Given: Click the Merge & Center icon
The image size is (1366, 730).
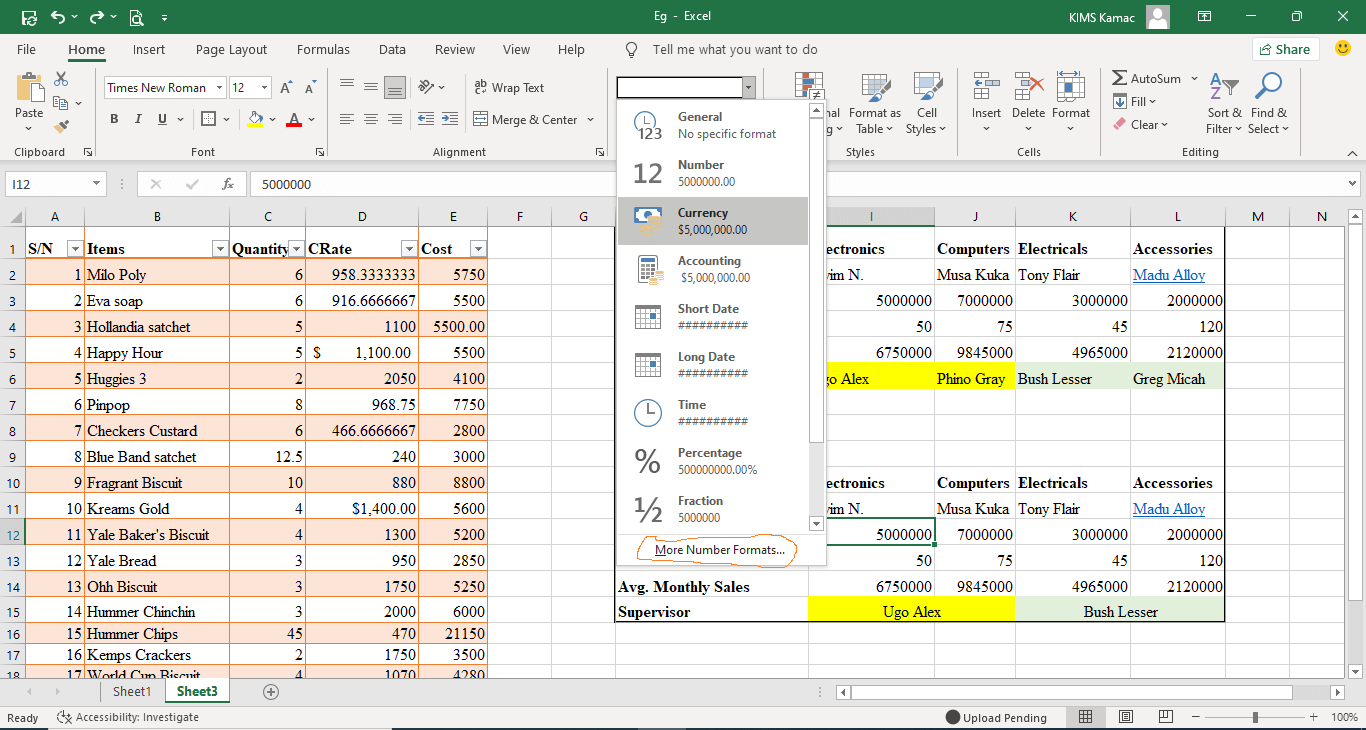Looking at the screenshot, I should [527, 119].
